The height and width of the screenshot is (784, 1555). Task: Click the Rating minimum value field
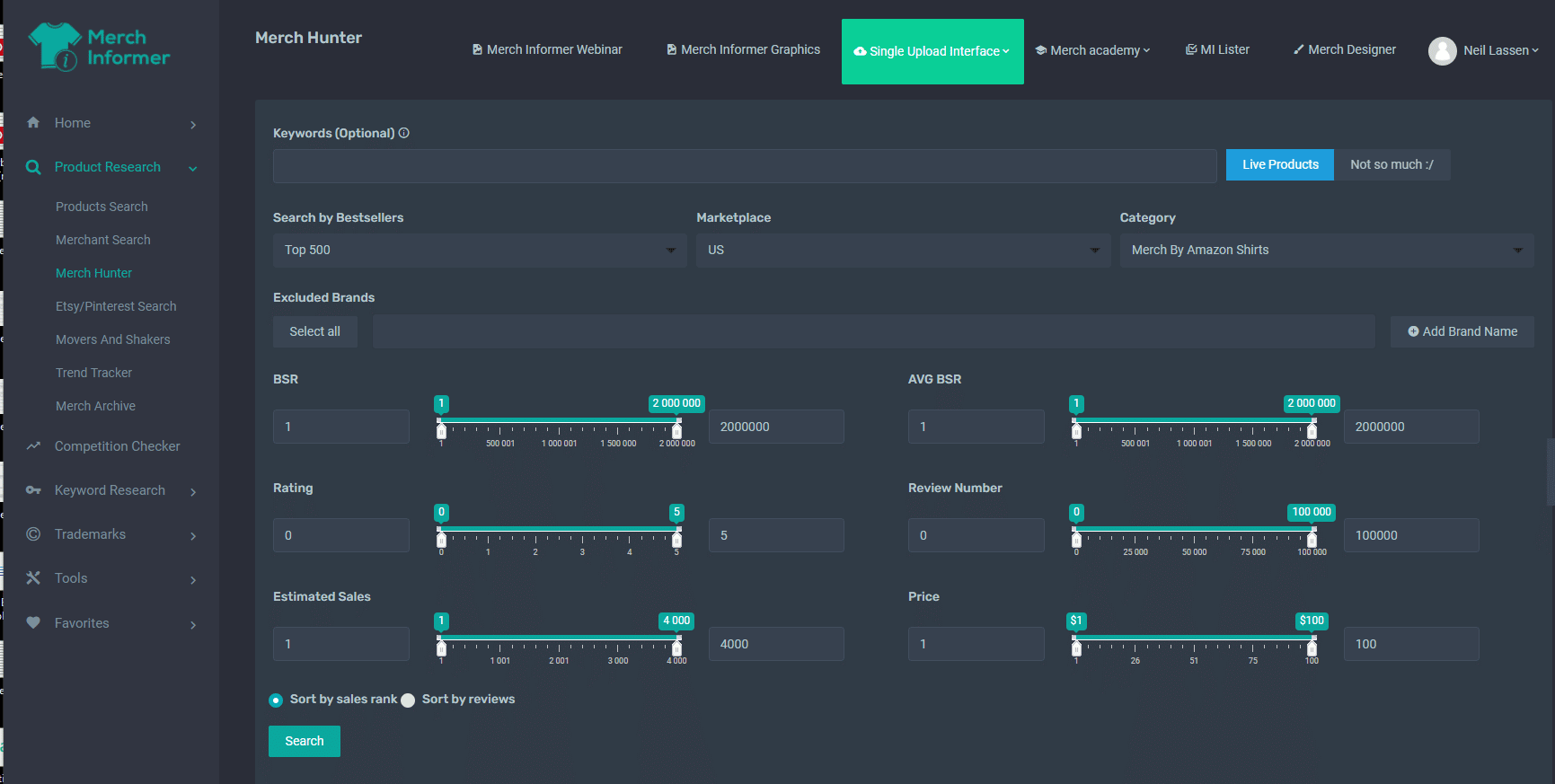tap(341, 535)
